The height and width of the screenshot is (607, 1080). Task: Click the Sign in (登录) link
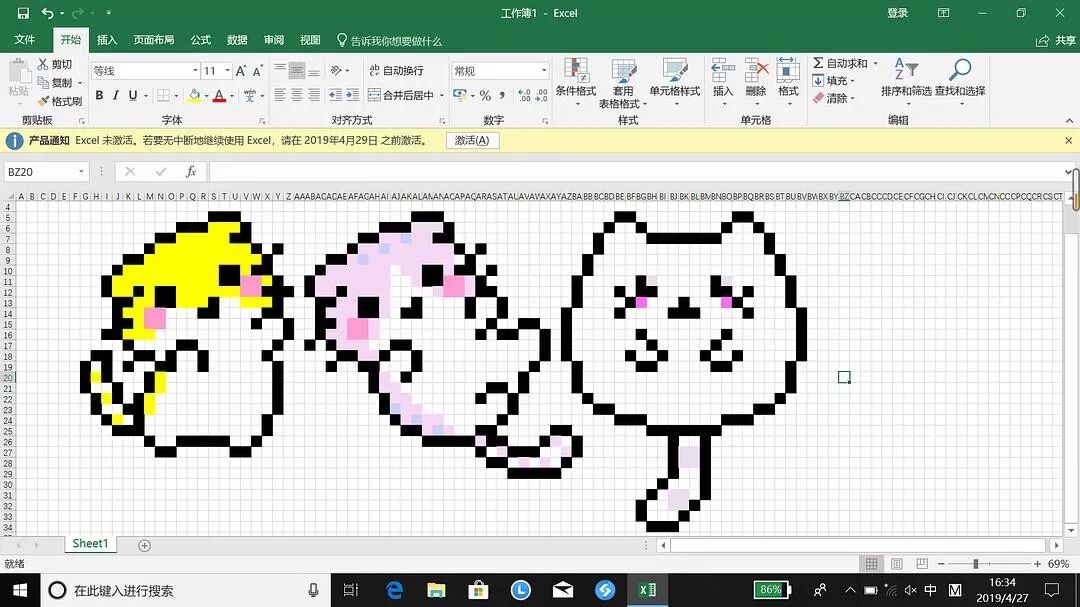click(897, 12)
